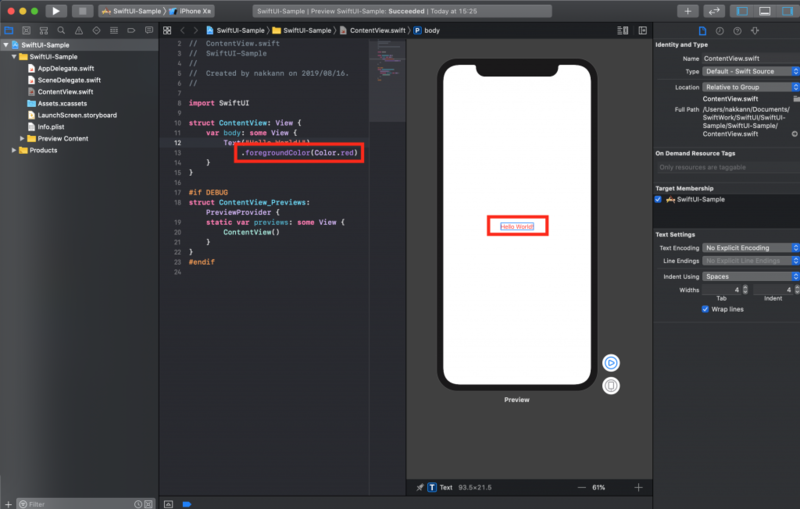This screenshot has width=800, height=509.
Task: Run the project with the Play button
Action: pos(56,11)
